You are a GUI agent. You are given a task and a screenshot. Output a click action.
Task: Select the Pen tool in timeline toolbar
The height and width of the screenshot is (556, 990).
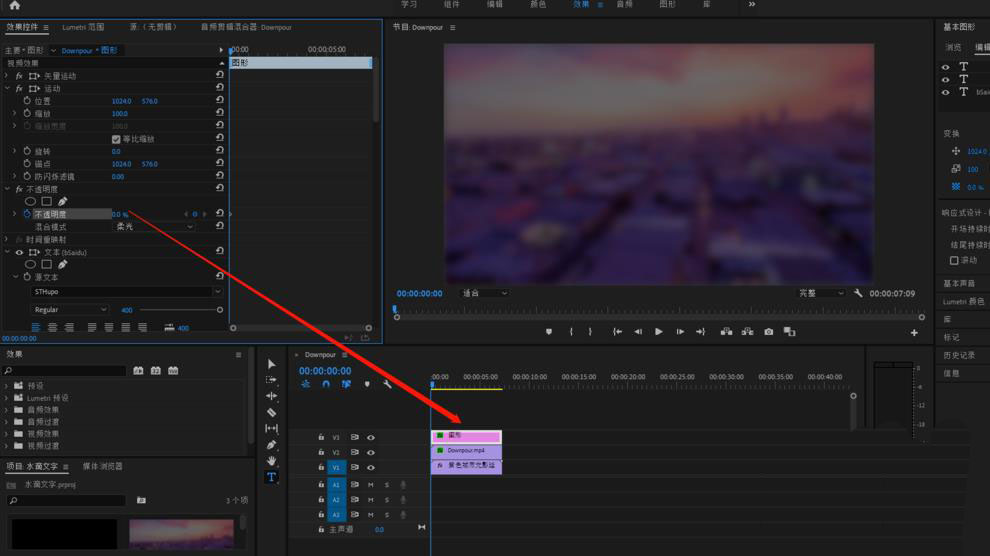[271, 445]
